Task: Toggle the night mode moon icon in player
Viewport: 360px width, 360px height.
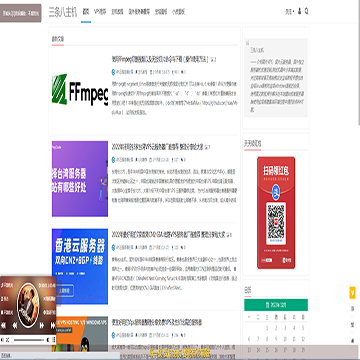Action: click(x=48, y=340)
